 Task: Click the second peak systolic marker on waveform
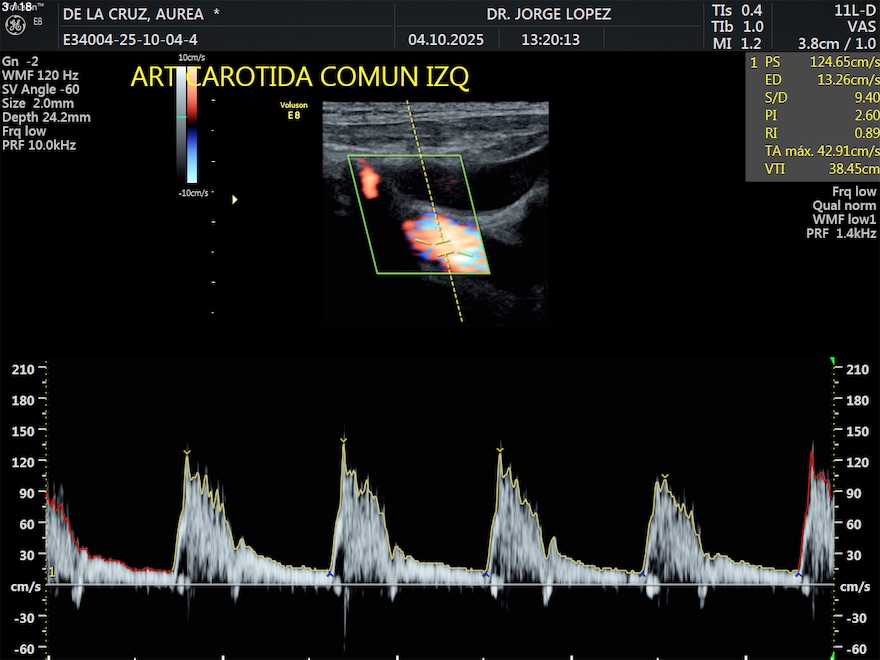[343, 439]
